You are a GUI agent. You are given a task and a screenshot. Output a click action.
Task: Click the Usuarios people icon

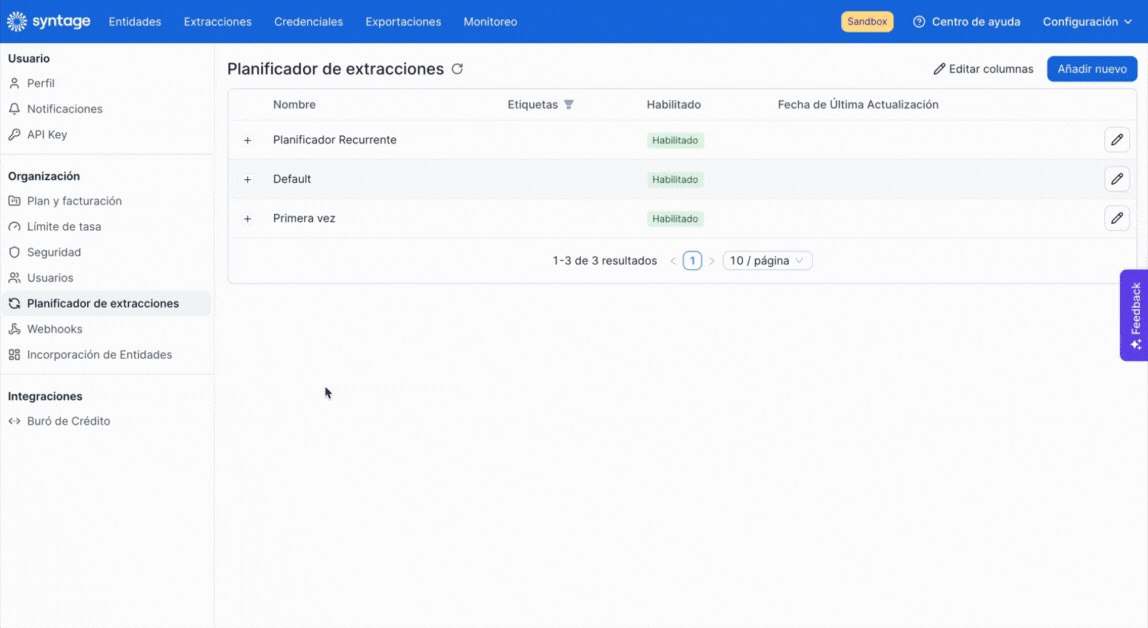(x=15, y=278)
